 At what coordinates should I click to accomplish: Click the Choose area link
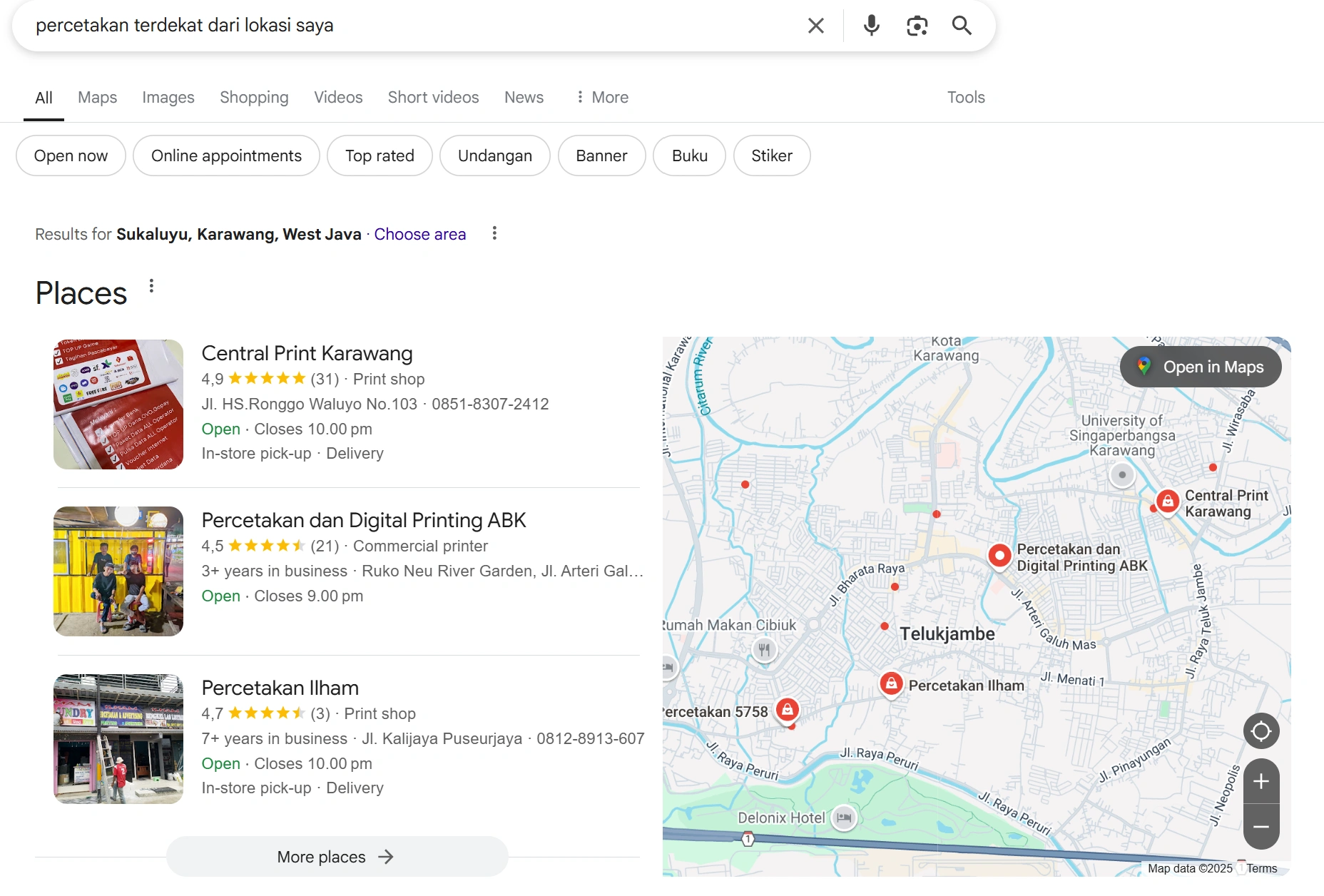(419, 234)
